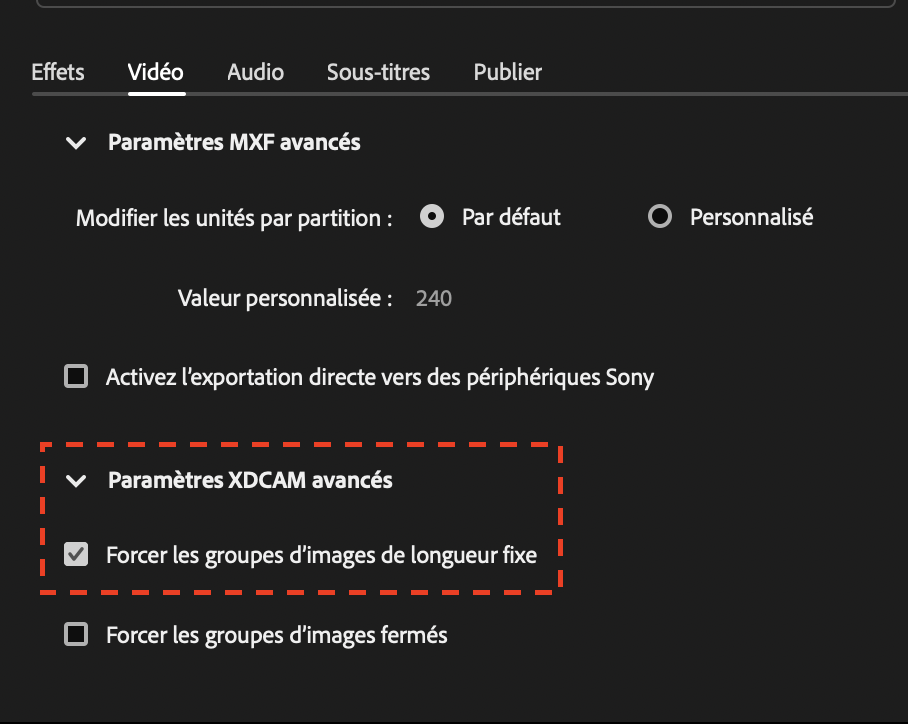Enable Forcer les groupes d'images fermés
The width and height of the screenshot is (908, 724).
75,634
